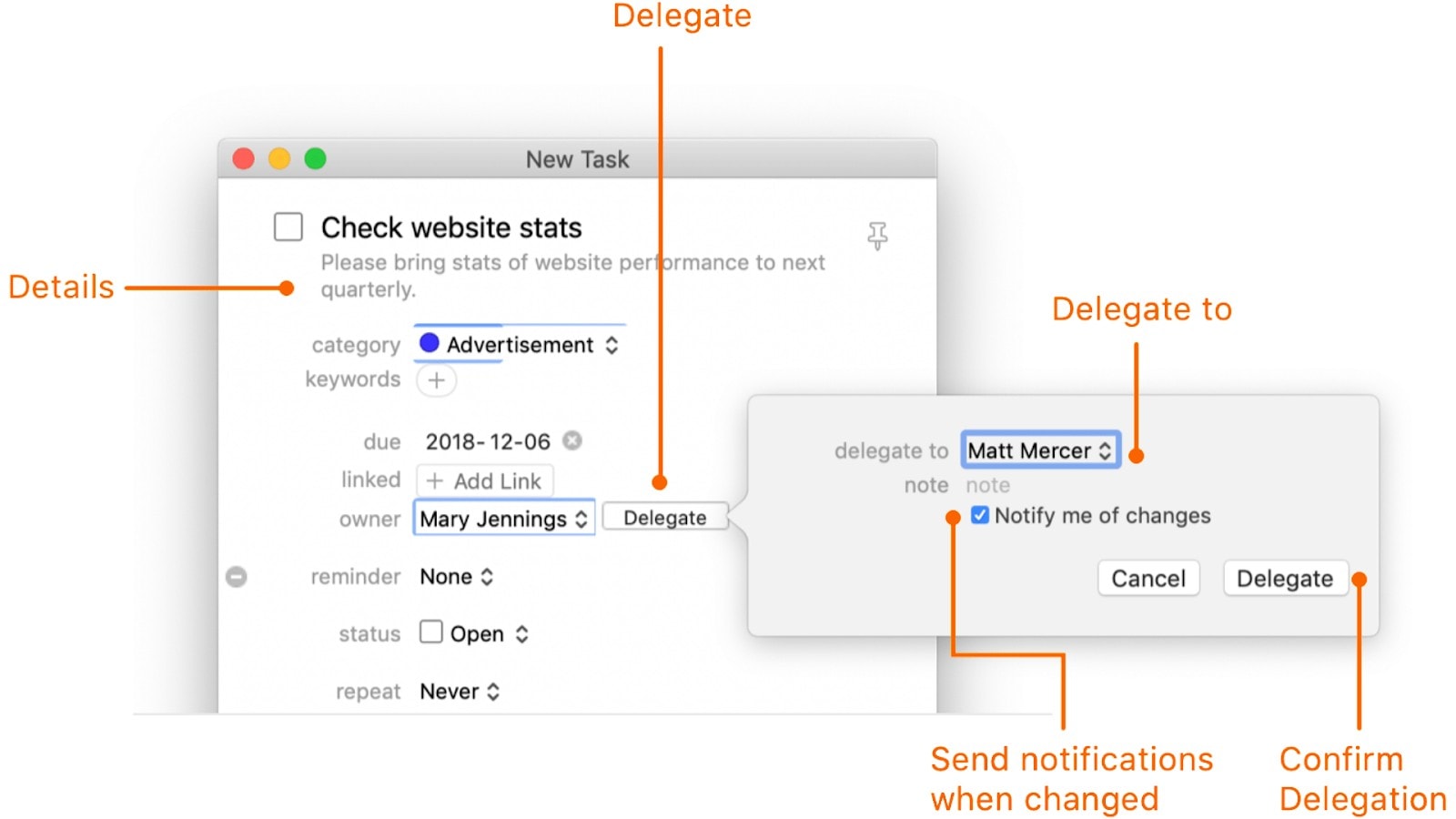Expand the reminder None dropdown
Viewport: 1456px width, 819px height.
click(x=457, y=577)
